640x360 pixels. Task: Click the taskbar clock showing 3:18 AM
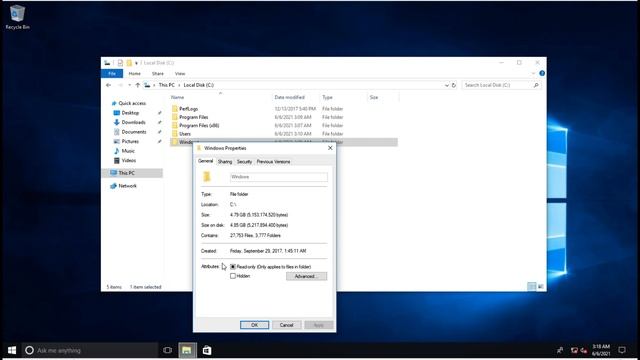click(x=601, y=350)
